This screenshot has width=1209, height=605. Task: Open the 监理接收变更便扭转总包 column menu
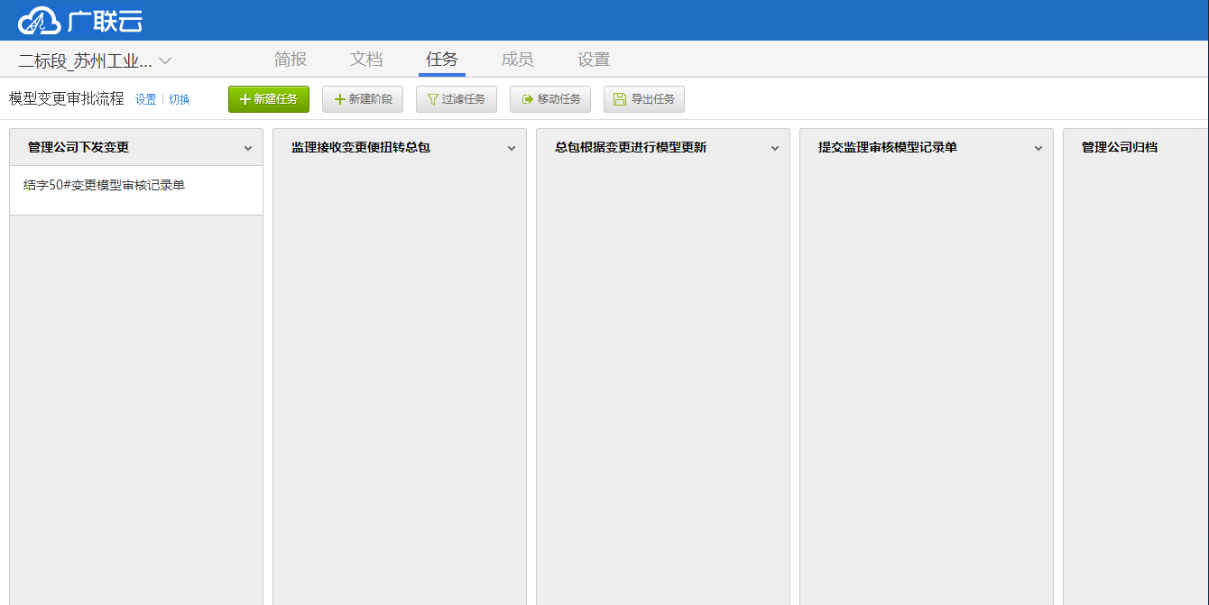[512, 146]
